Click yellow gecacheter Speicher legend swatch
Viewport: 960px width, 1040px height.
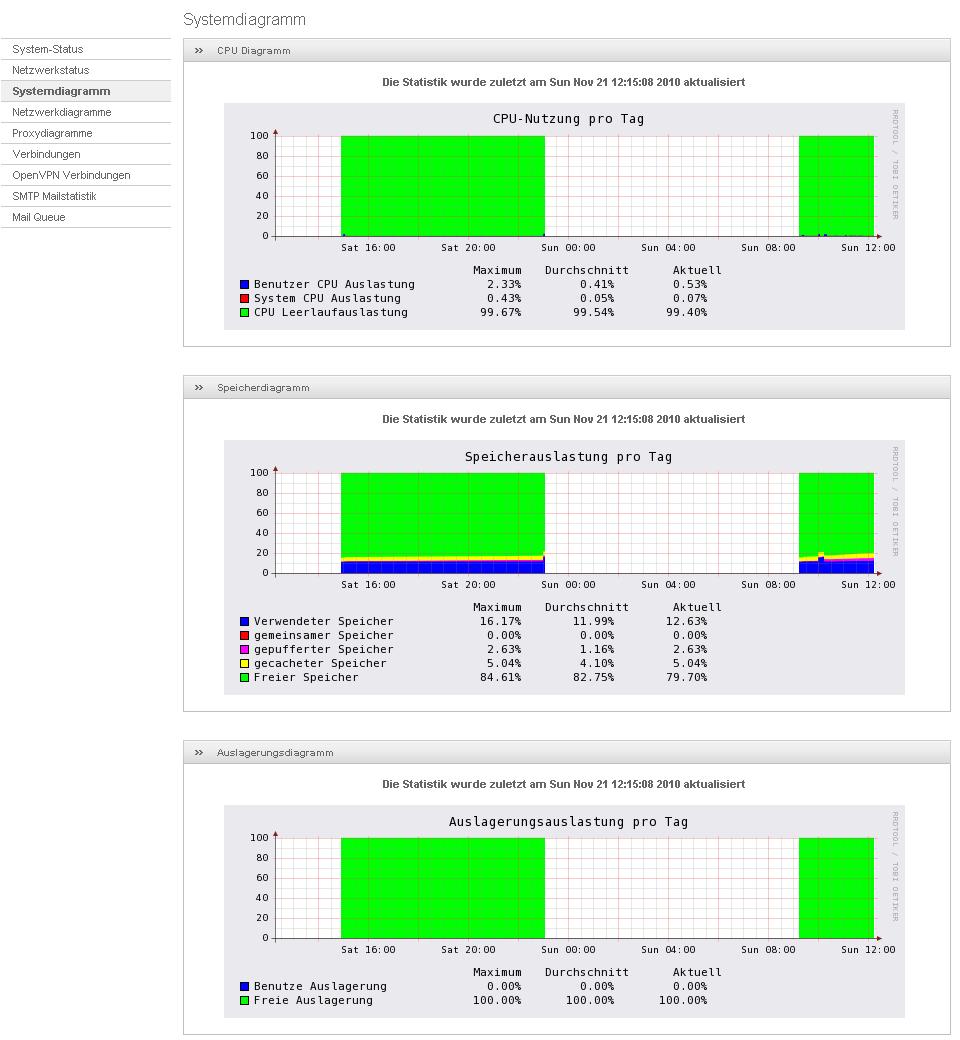(244, 663)
